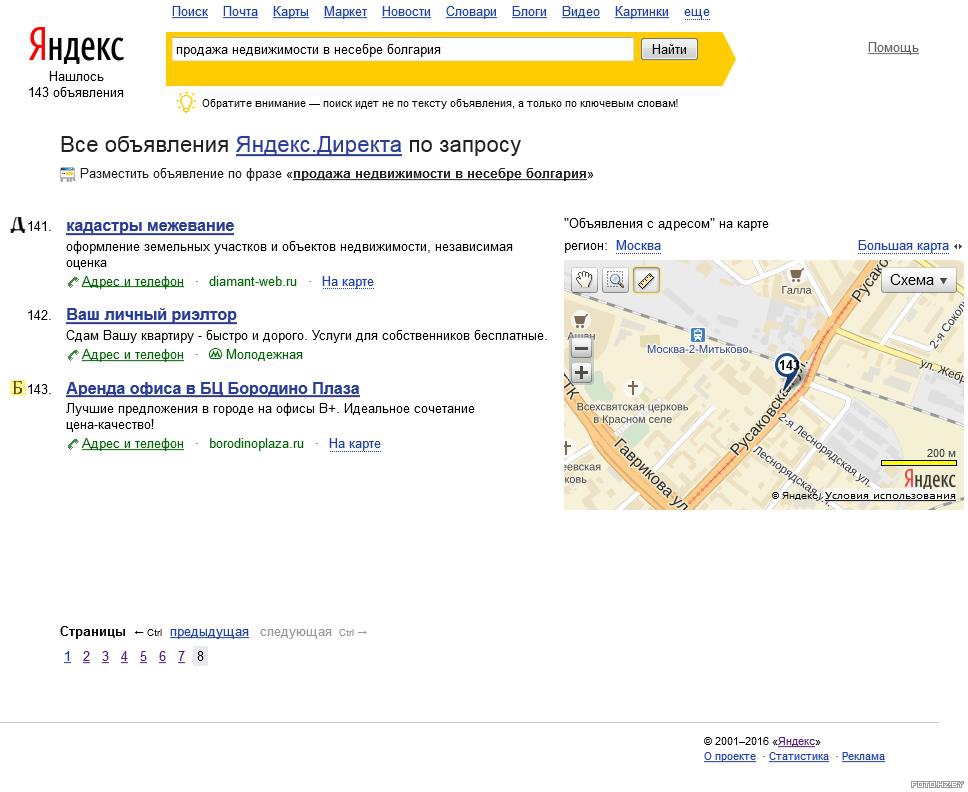
Task: Open Условия использования map terms link
Action: tap(890, 496)
